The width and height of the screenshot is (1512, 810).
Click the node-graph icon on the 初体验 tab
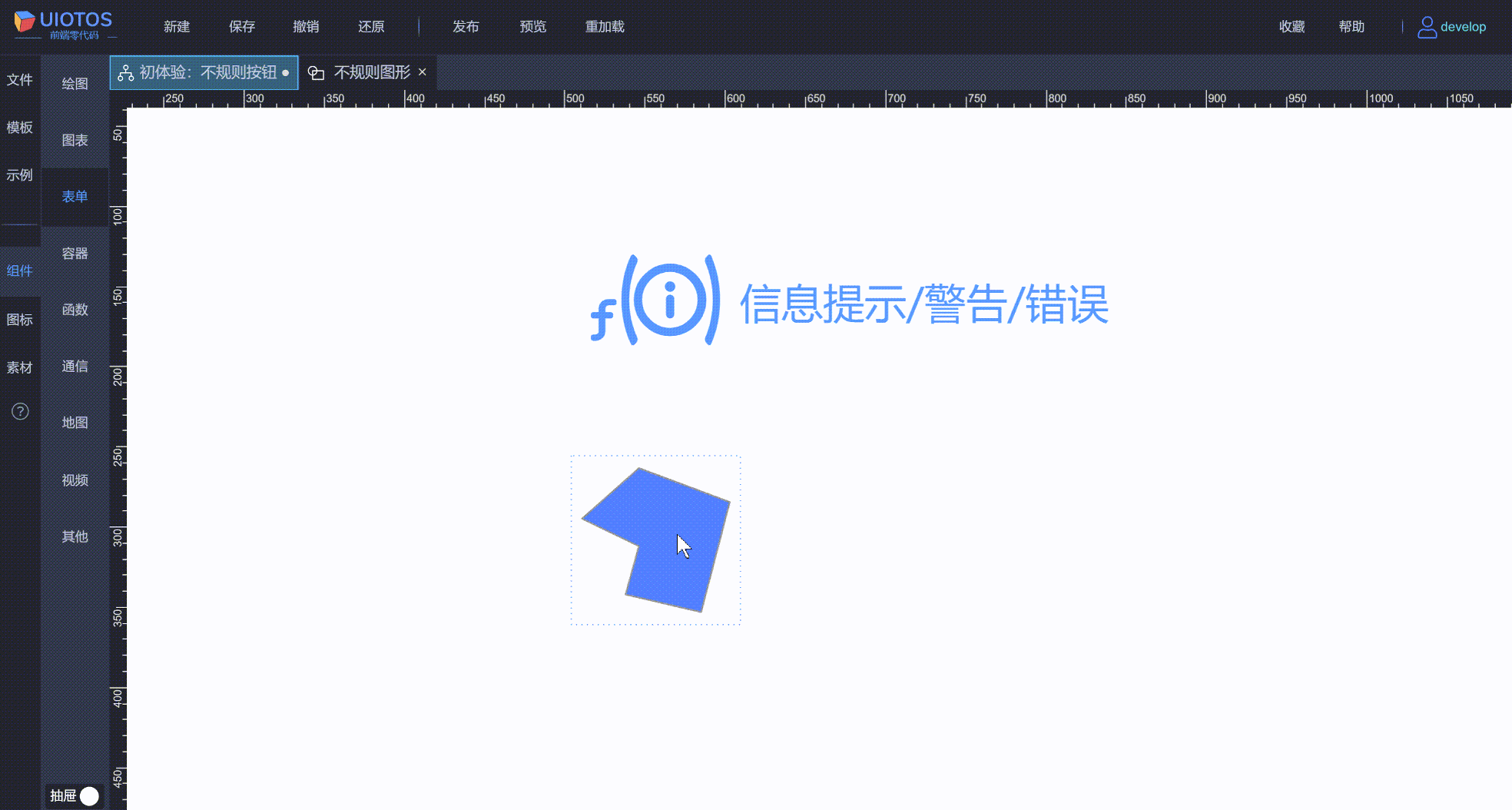124,71
